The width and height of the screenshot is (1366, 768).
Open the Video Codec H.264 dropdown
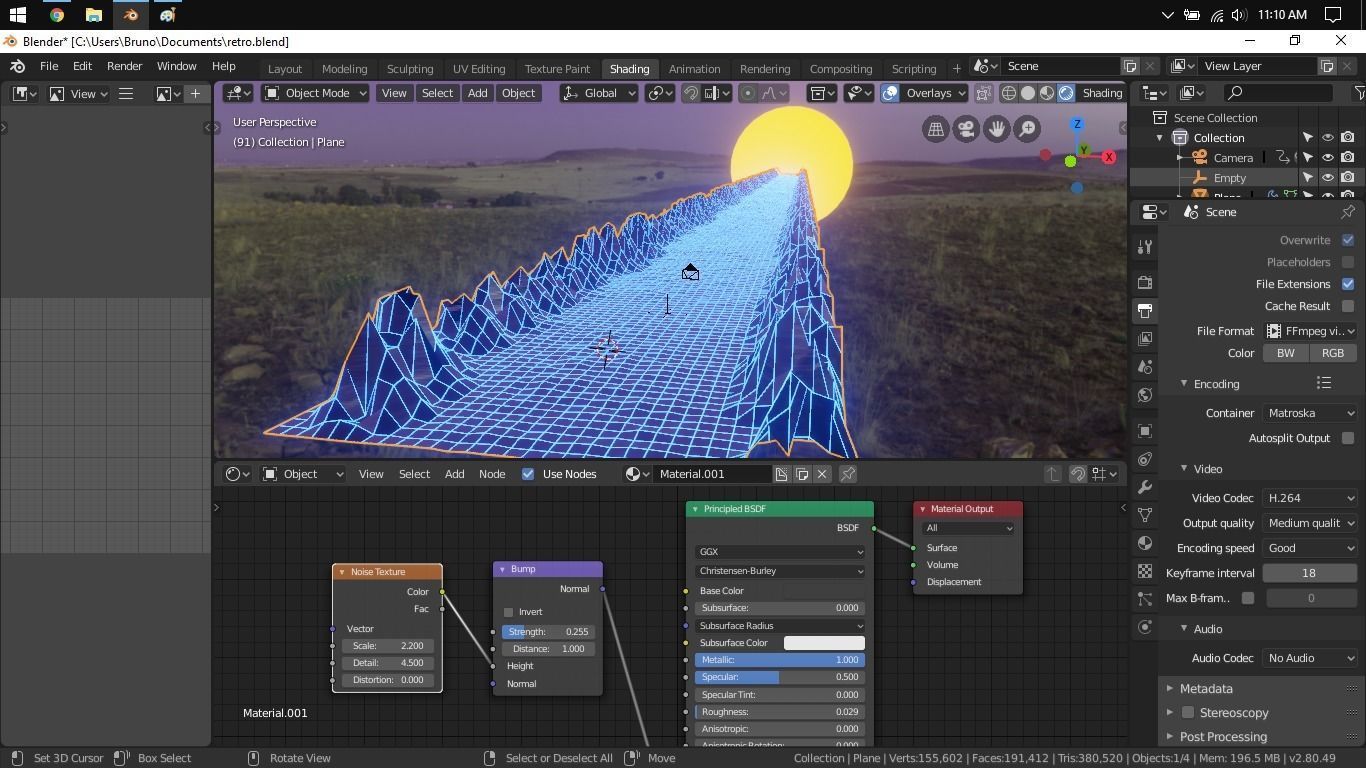(1310, 498)
